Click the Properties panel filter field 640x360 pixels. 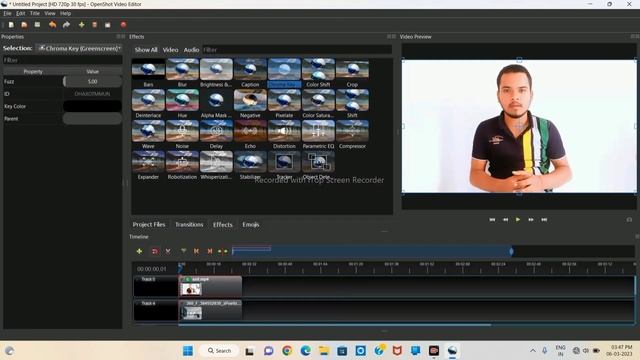(x=62, y=60)
